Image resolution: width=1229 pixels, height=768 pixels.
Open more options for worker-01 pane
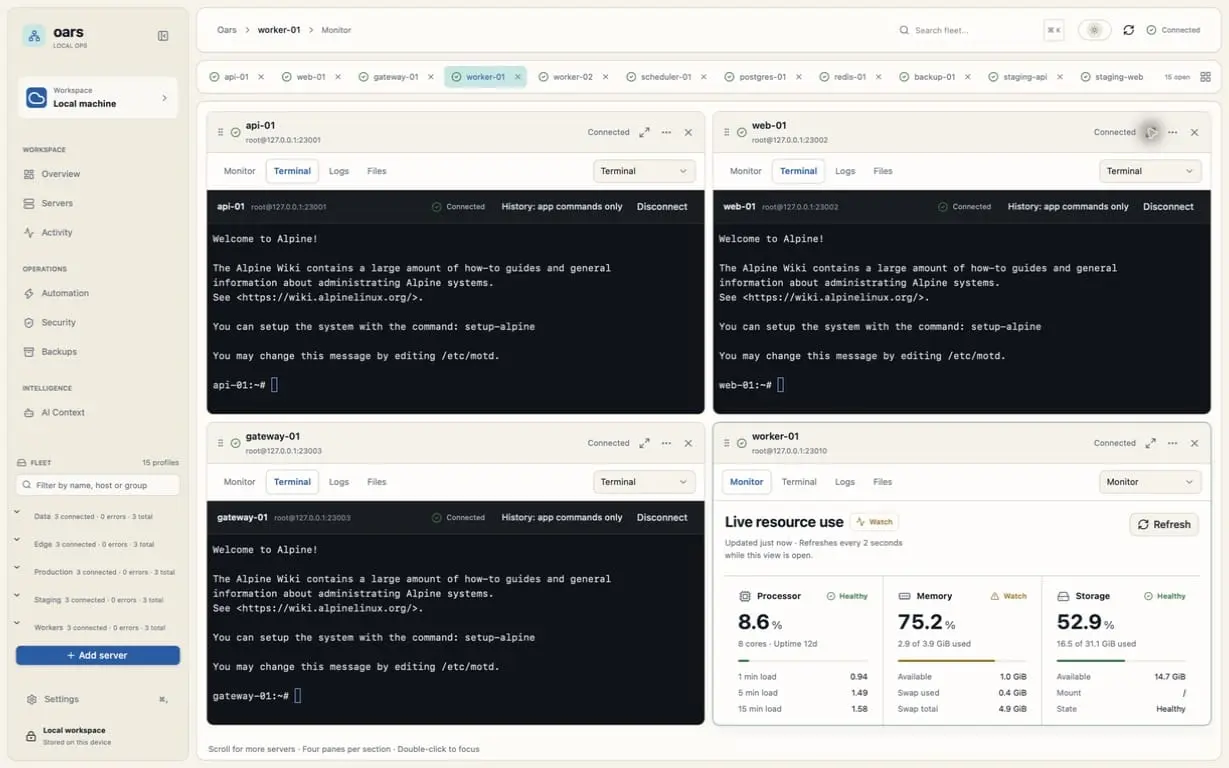pyautogui.click(x=1172, y=443)
